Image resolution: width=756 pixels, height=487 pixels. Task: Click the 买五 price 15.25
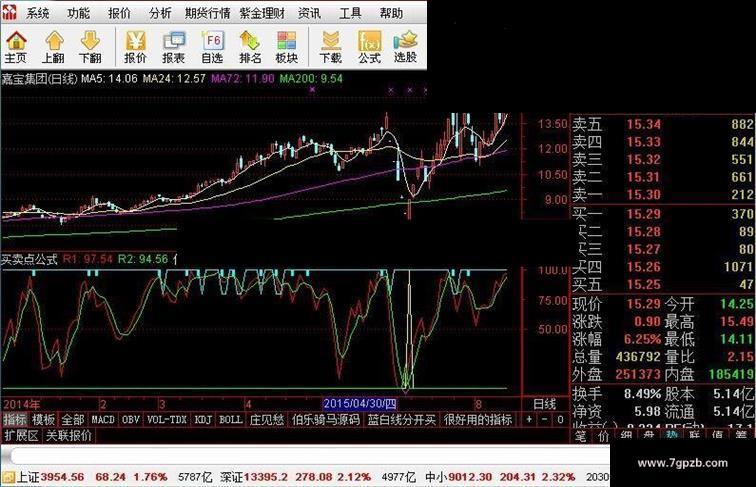(x=644, y=284)
